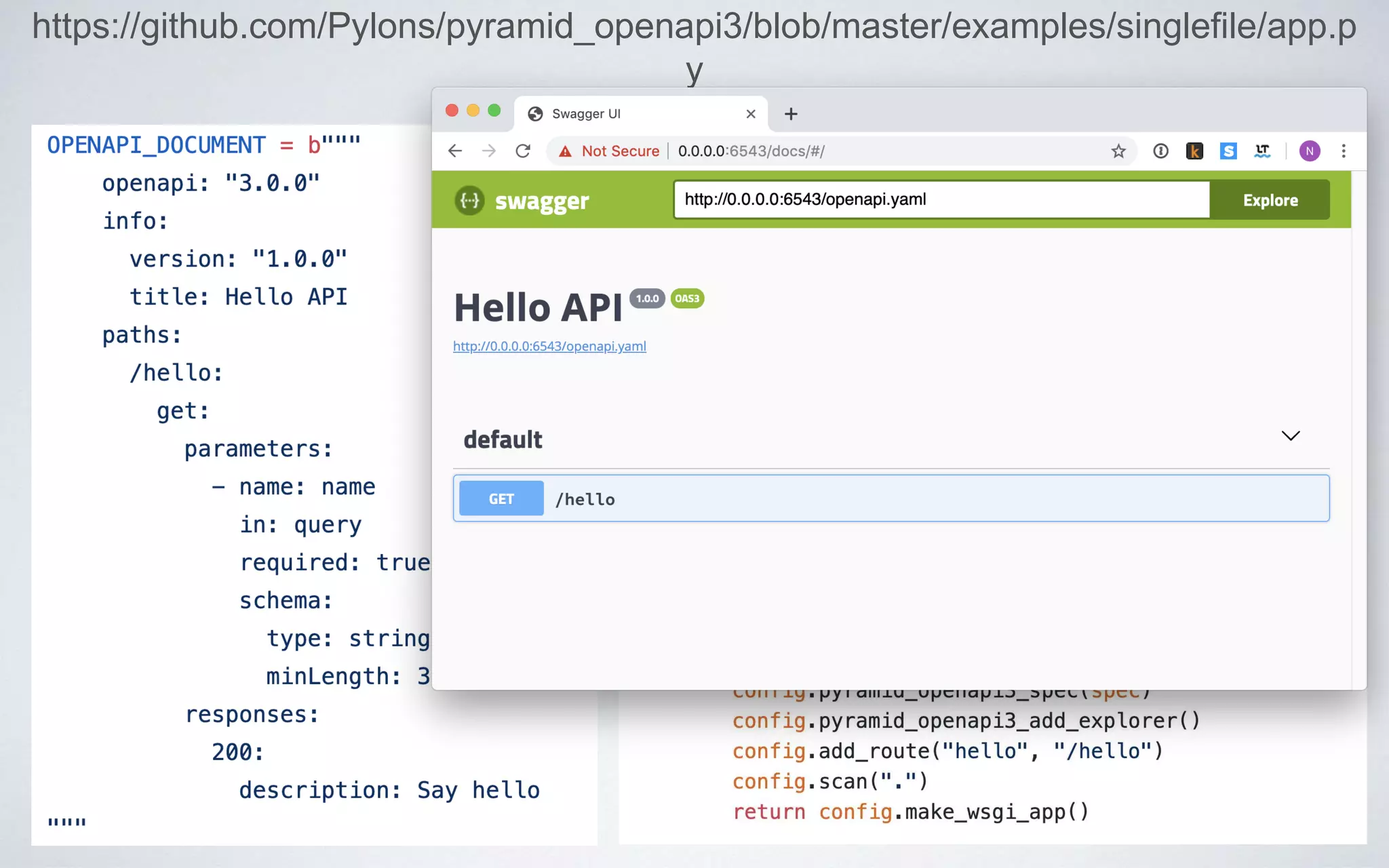Image resolution: width=1389 pixels, height=868 pixels.
Task: Click the config.add_route code line
Action: 947,751
